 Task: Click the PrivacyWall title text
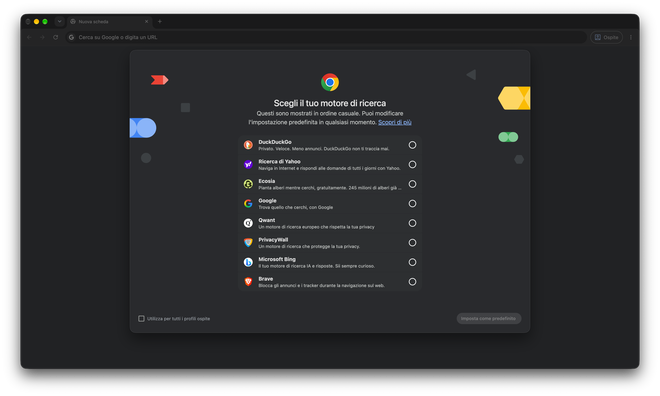click(x=273, y=240)
